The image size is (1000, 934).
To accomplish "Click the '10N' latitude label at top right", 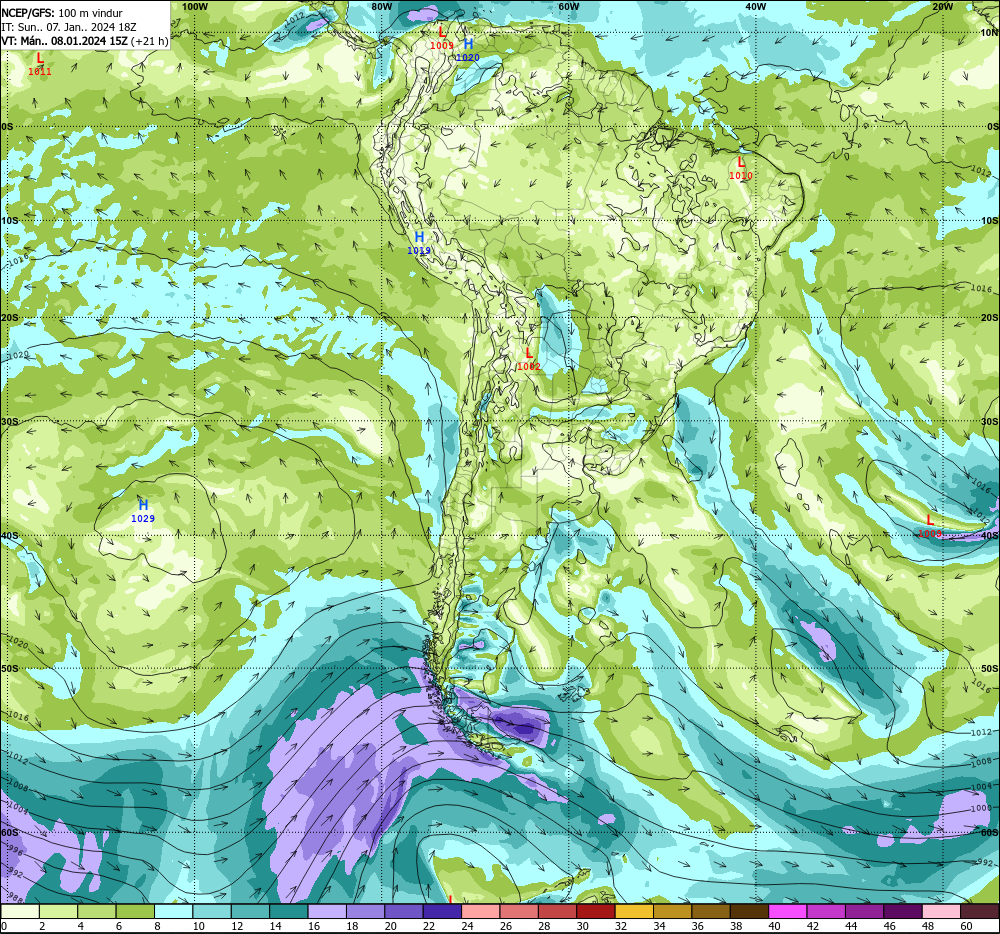I will 990,33.
